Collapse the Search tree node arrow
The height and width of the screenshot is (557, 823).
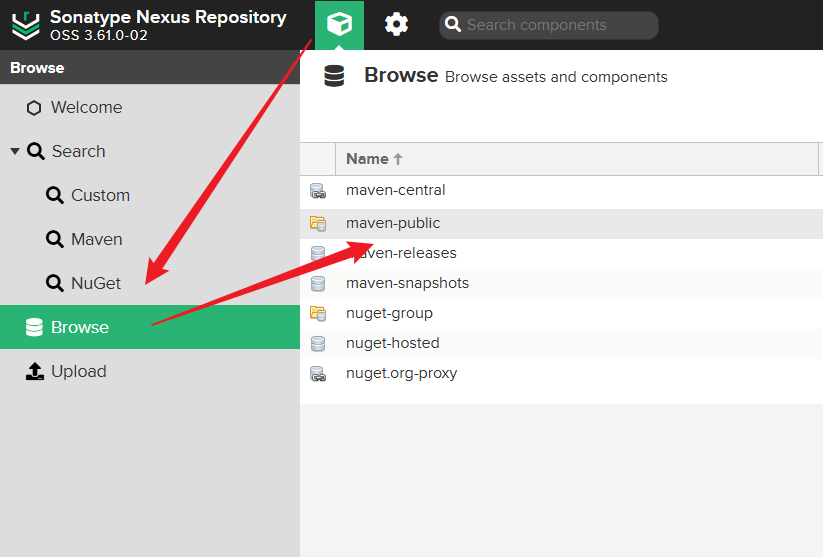click(x=15, y=151)
